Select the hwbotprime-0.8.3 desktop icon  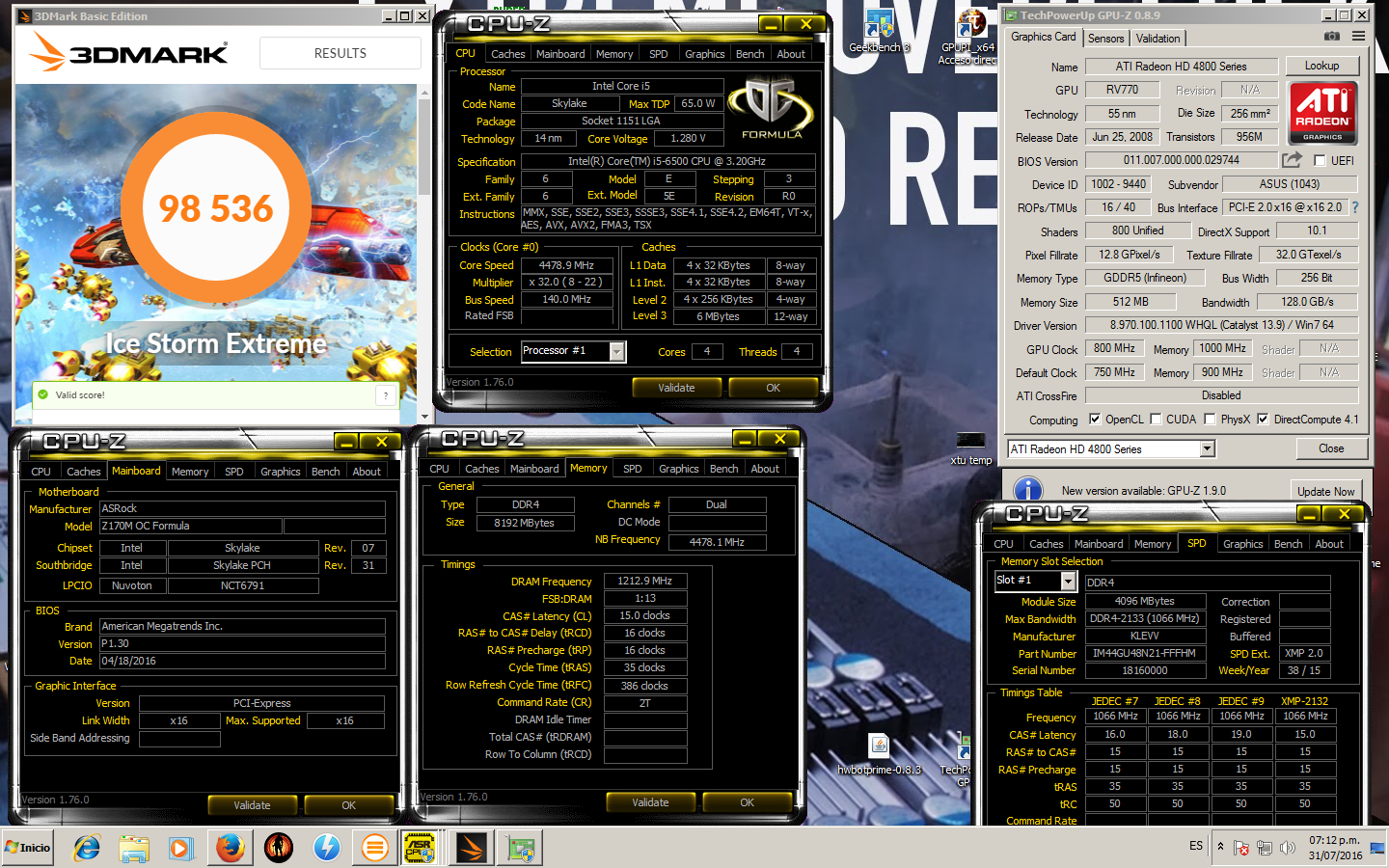click(x=879, y=754)
